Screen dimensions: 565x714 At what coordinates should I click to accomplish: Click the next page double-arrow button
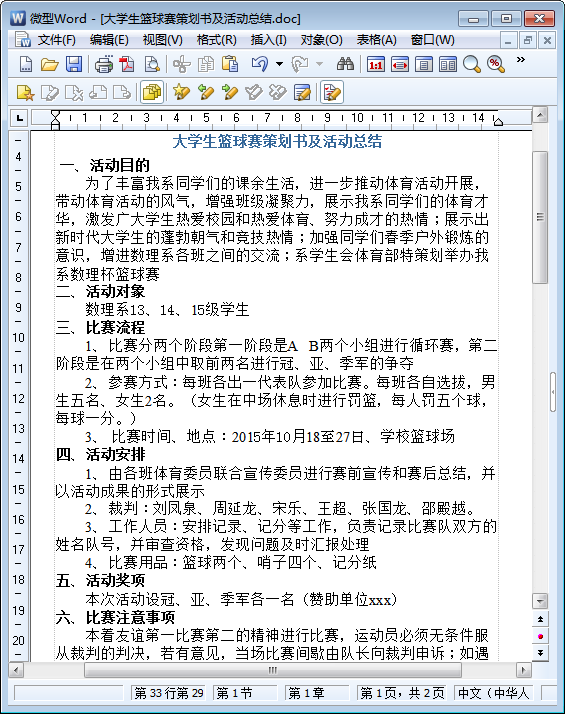(540, 653)
